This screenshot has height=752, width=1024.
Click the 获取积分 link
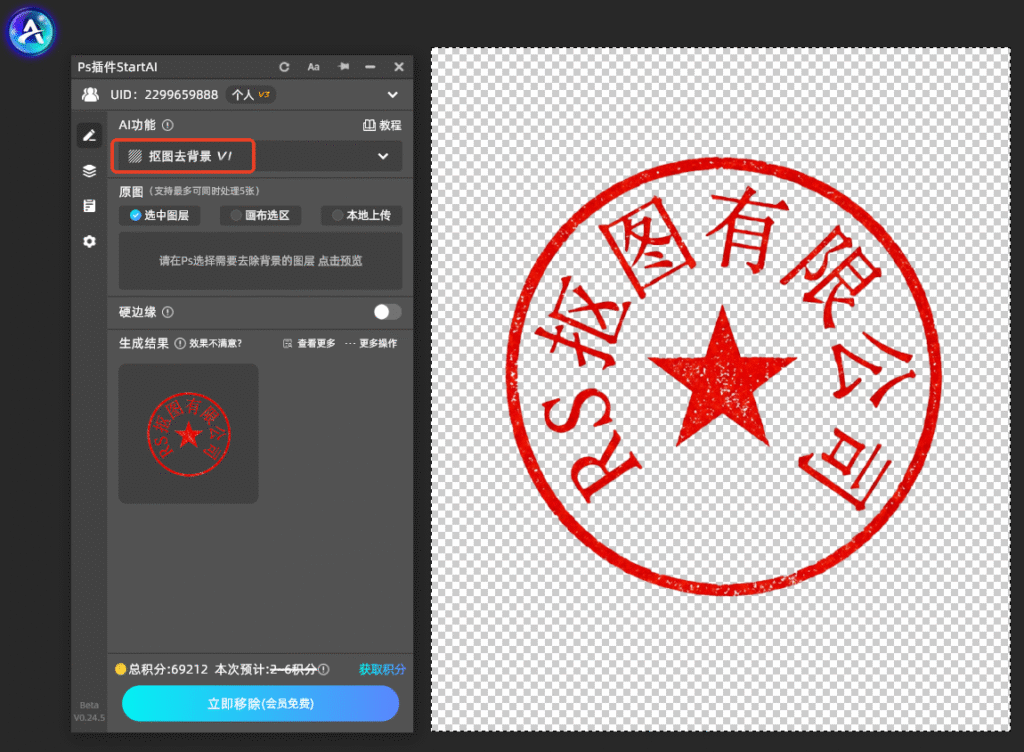pyautogui.click(x=382, y=669)
